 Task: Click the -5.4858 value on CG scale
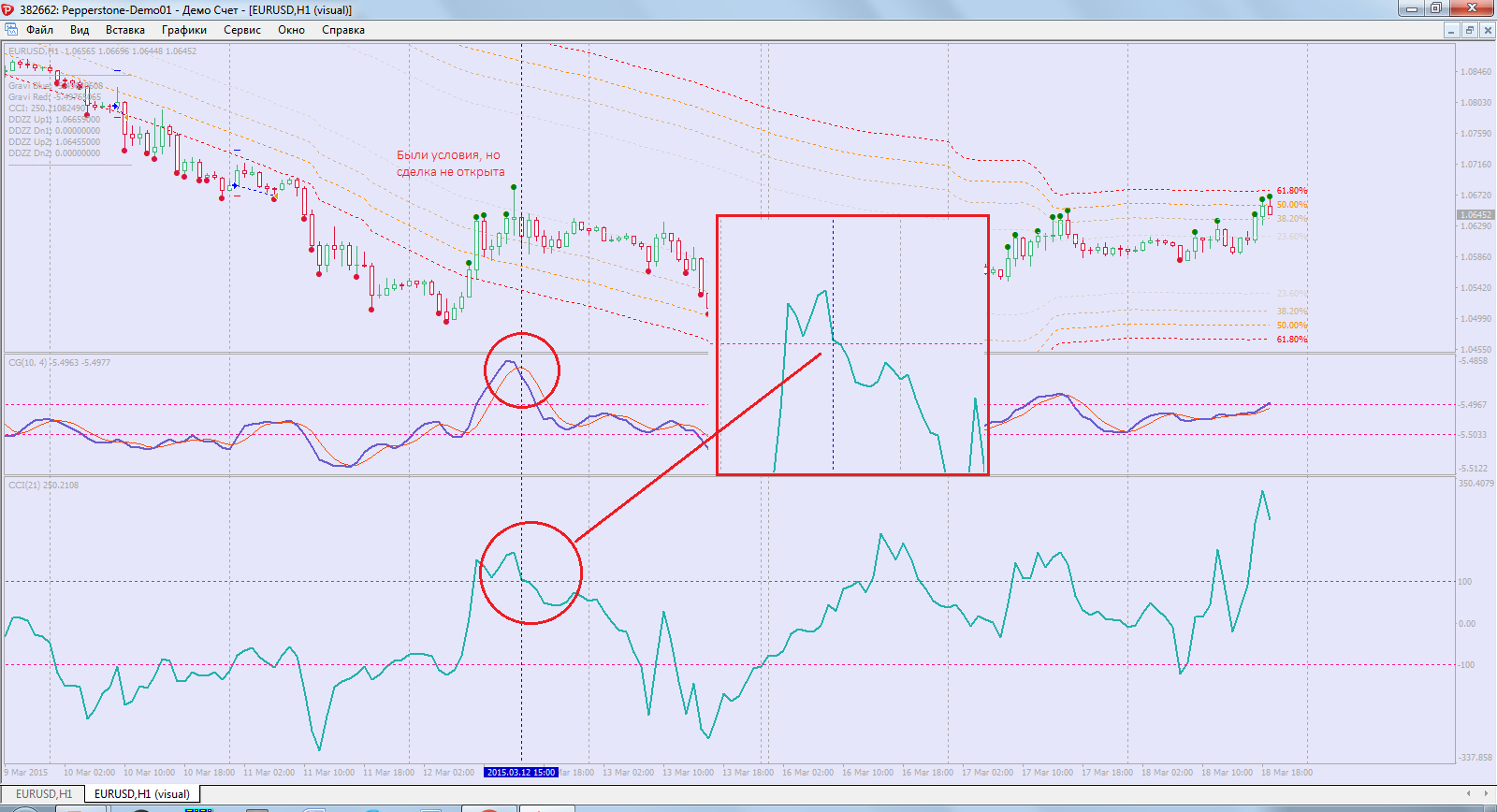(x=1474, y=361)
